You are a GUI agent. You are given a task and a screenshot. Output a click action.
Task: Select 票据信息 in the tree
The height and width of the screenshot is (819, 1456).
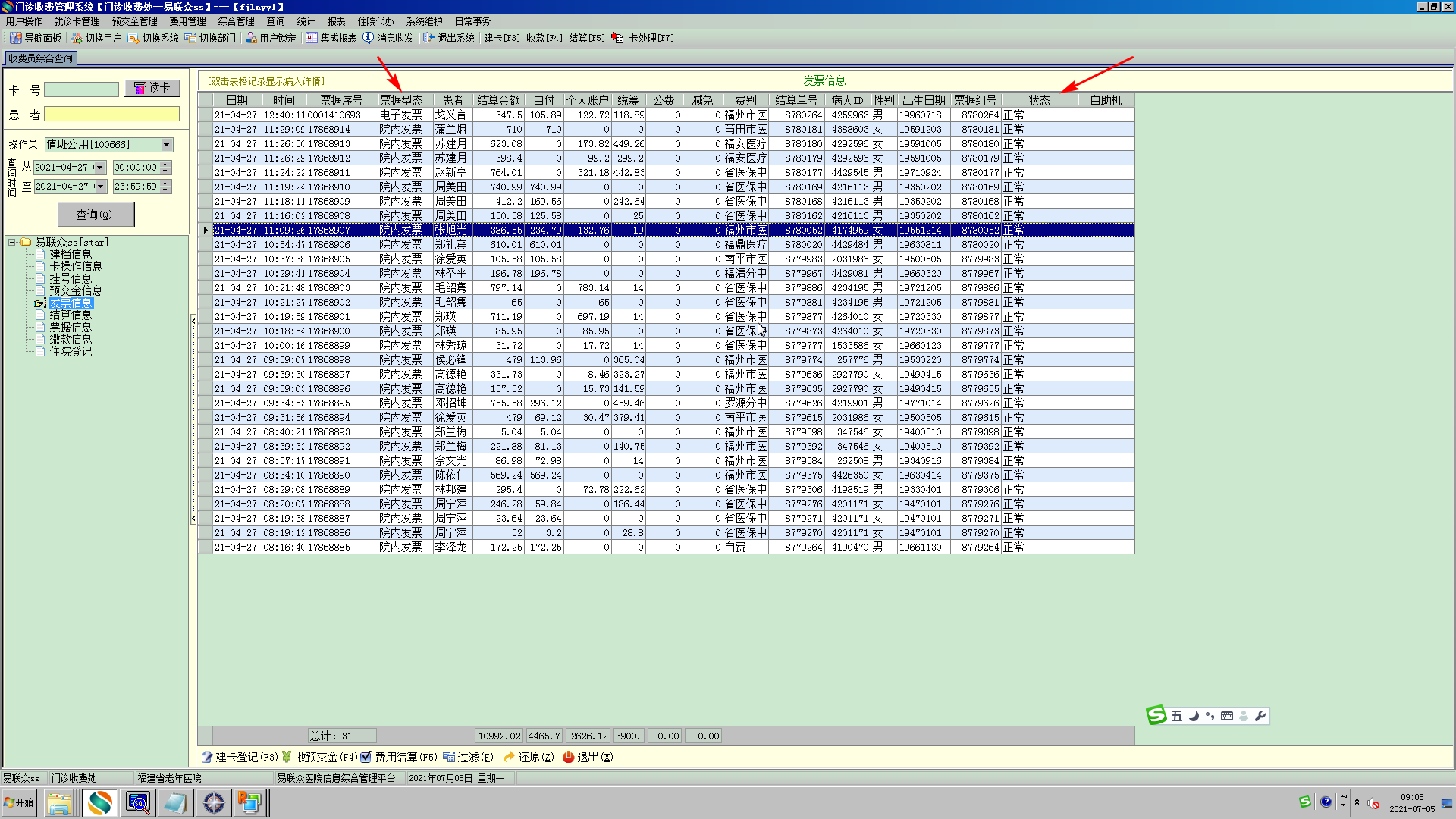(x=71, y=328)
